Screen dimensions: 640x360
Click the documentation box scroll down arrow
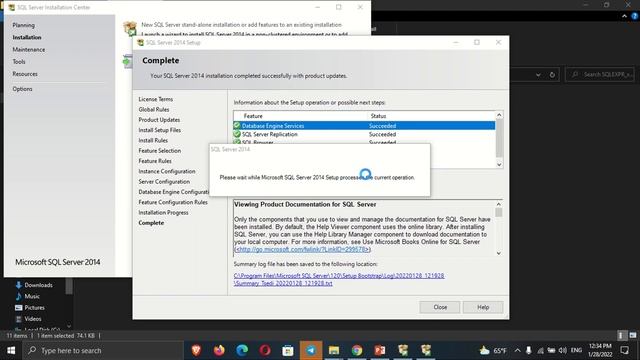pos(499,253)
